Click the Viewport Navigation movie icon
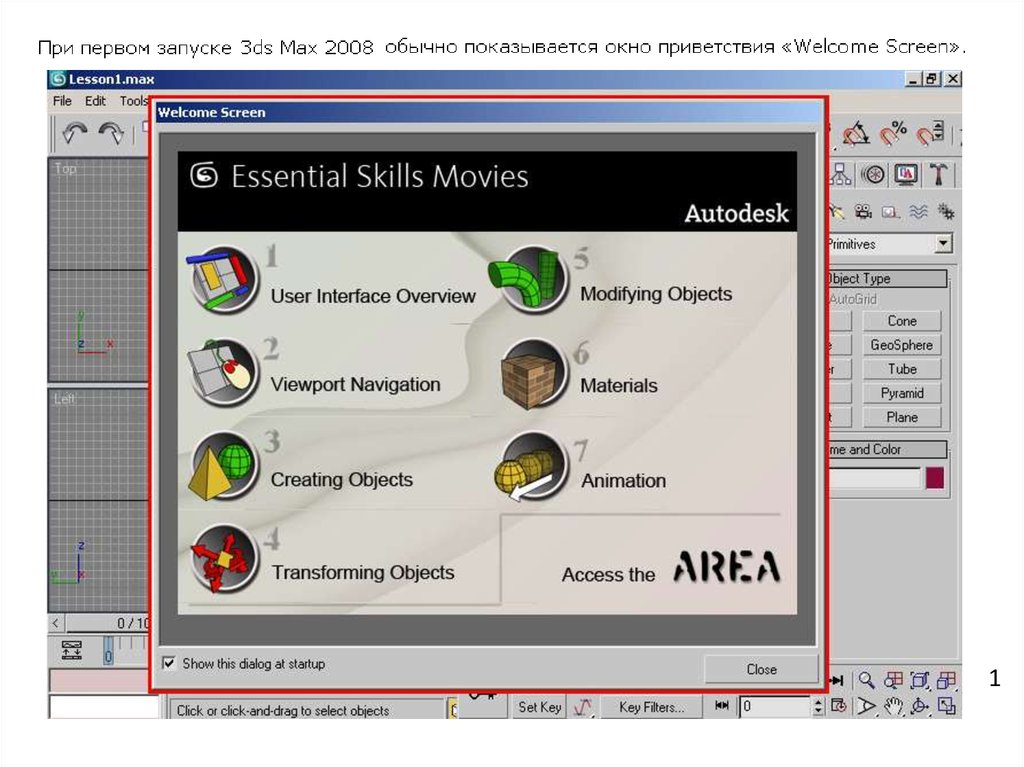 pyautogui.click(x=223, y=371)
